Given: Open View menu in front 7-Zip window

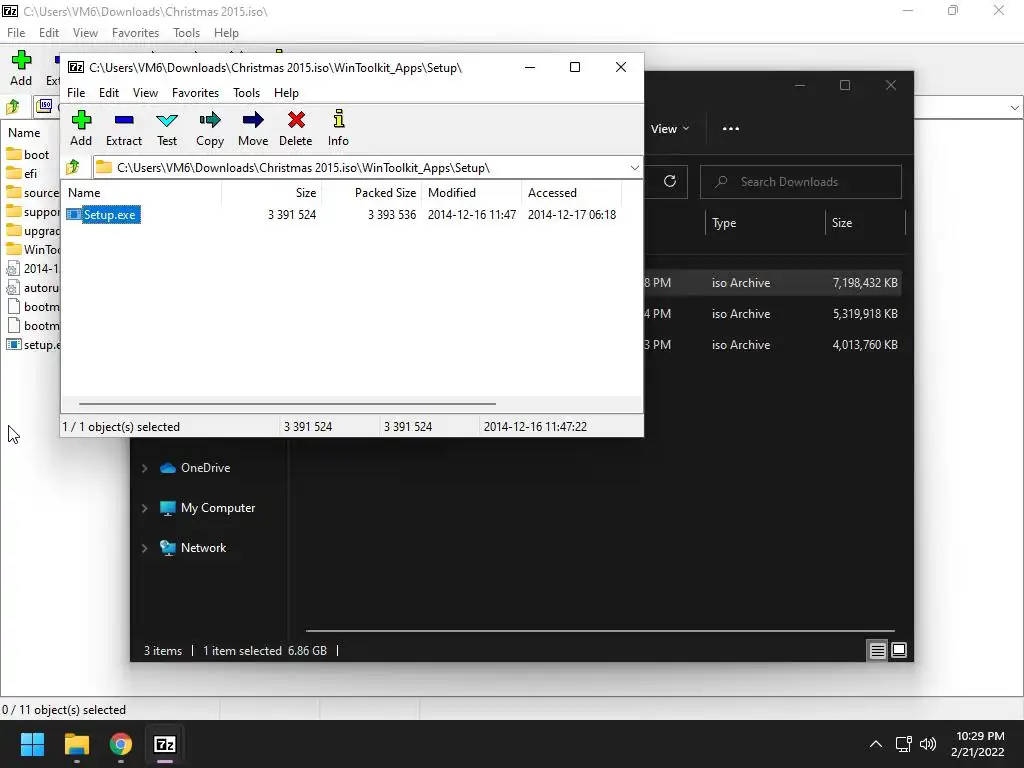Looking at the screenshot, I should (x=145, y=93).
